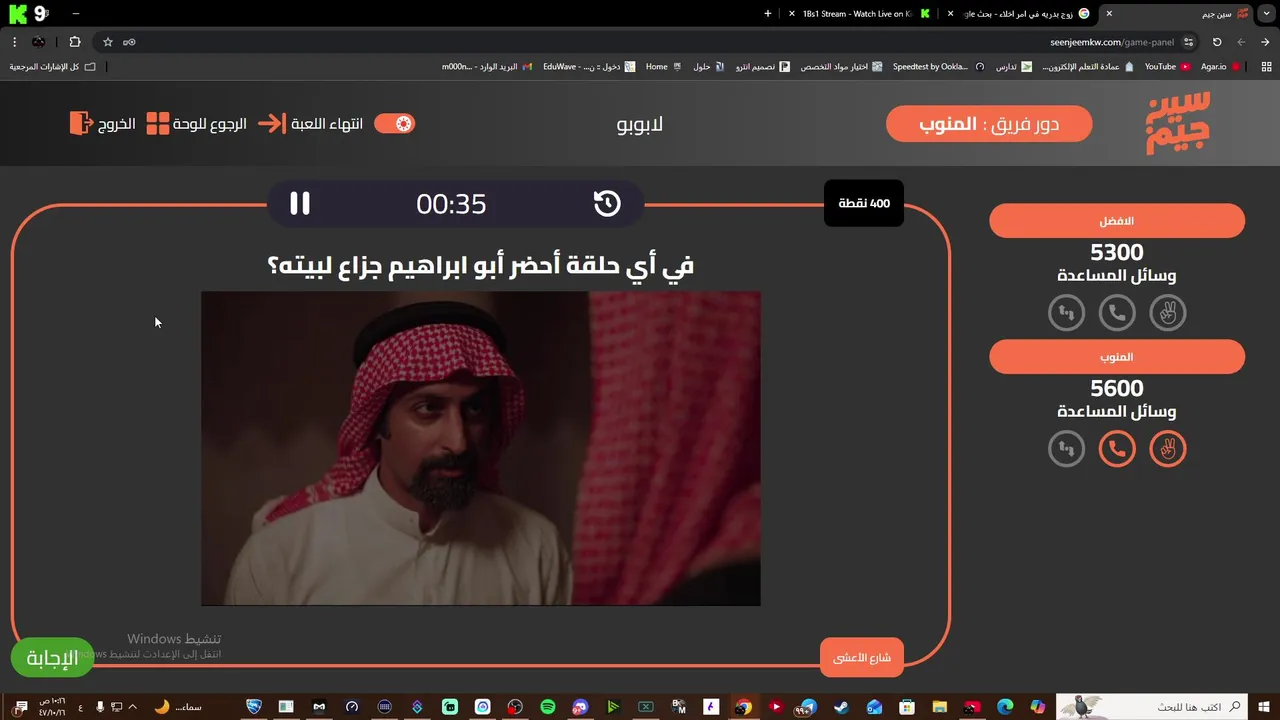This screenshot has height=720, width=1280.
Task: Use phone-call lifeline for المنوب team
Action: tap(1117, 449)
